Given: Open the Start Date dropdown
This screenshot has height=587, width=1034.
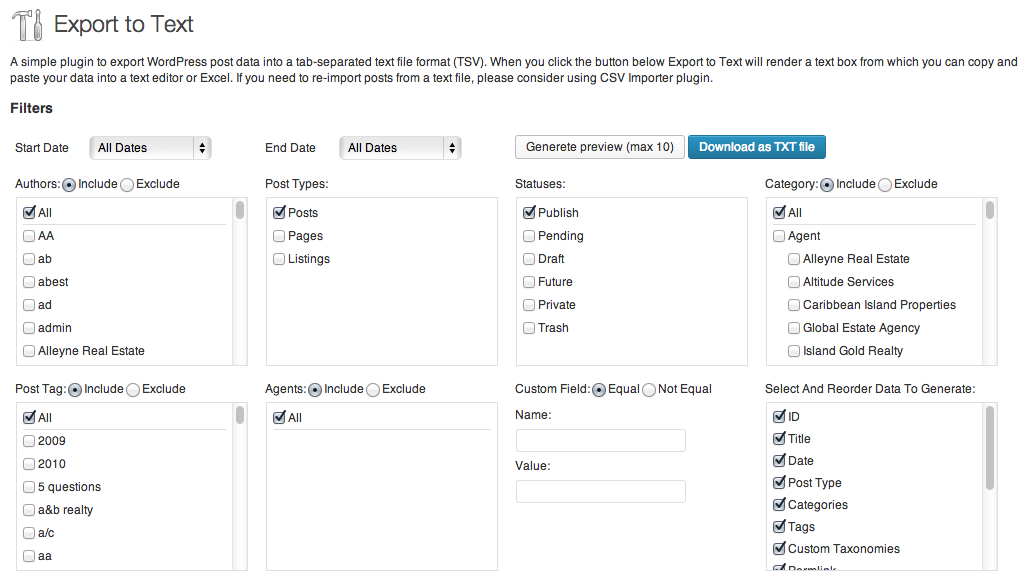Looking at the screenshot, I should coord(150,148).
